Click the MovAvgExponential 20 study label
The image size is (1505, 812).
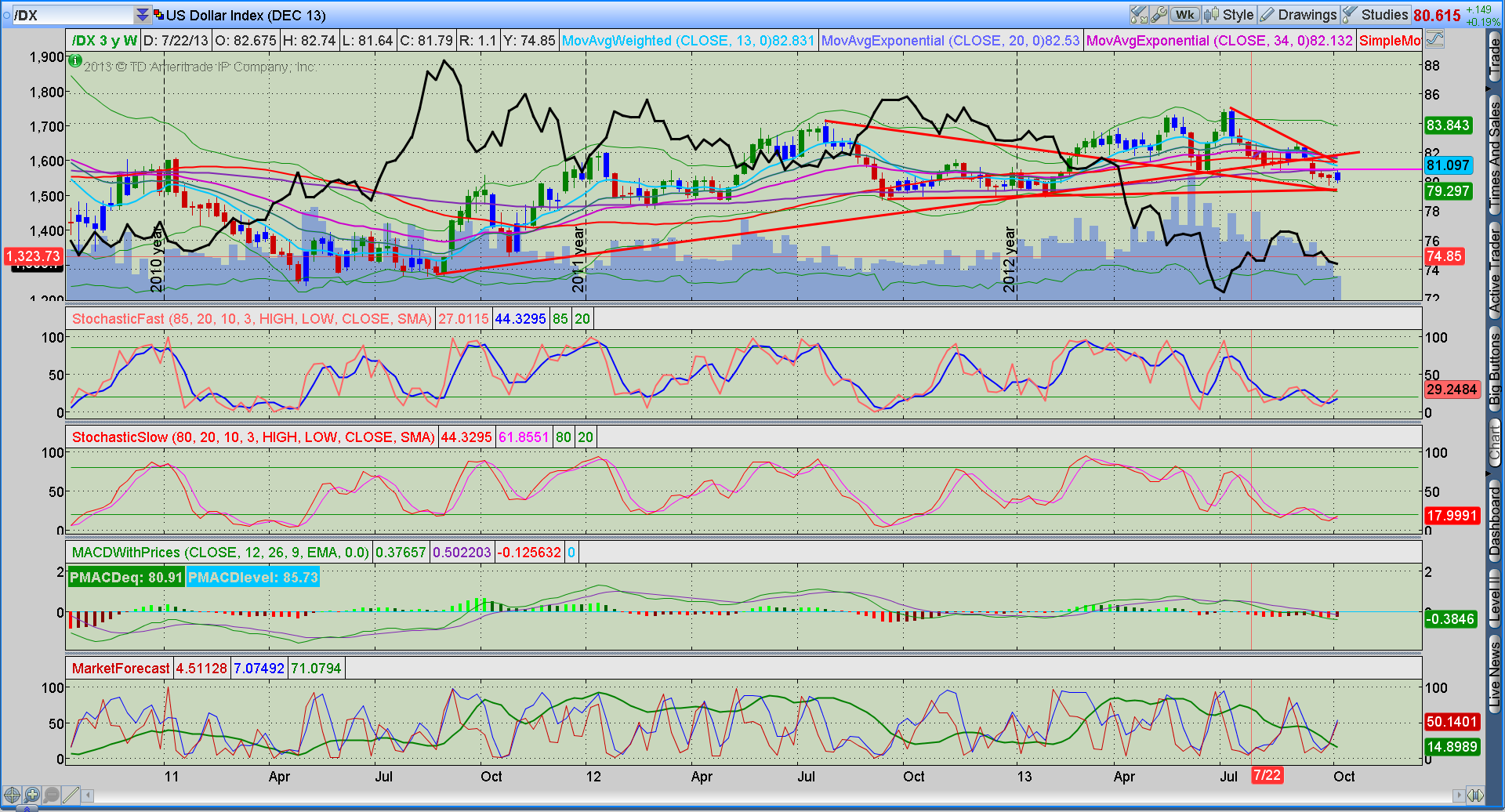coord(950,40)
